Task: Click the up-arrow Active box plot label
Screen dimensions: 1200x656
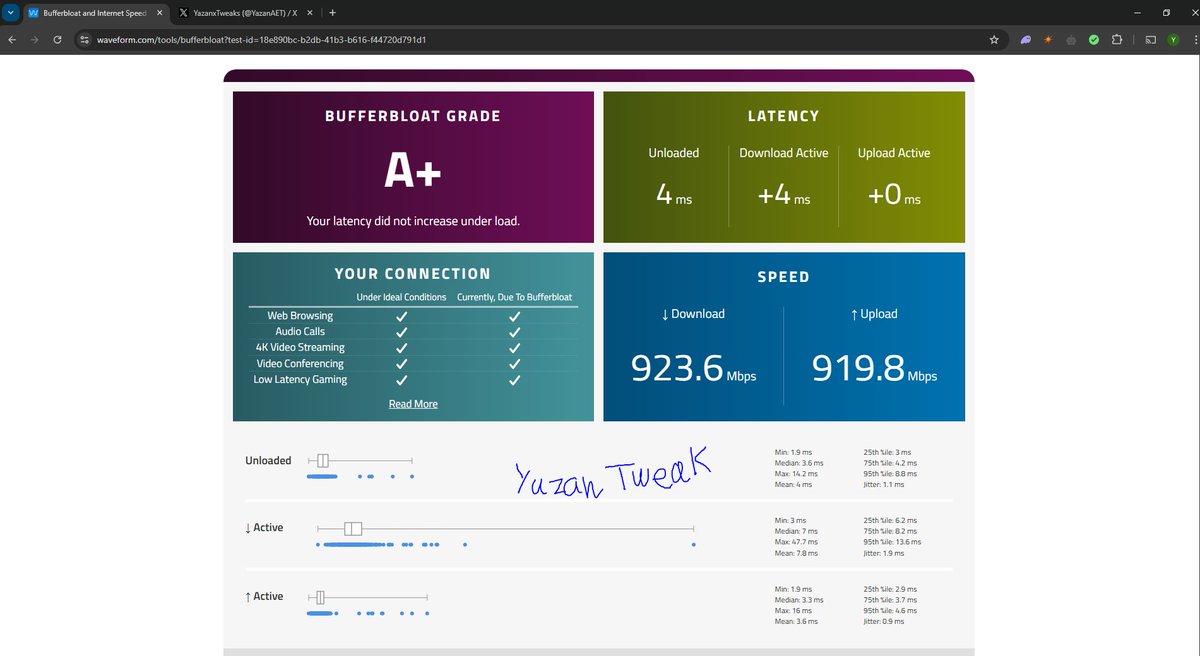Action: (264, 597)
